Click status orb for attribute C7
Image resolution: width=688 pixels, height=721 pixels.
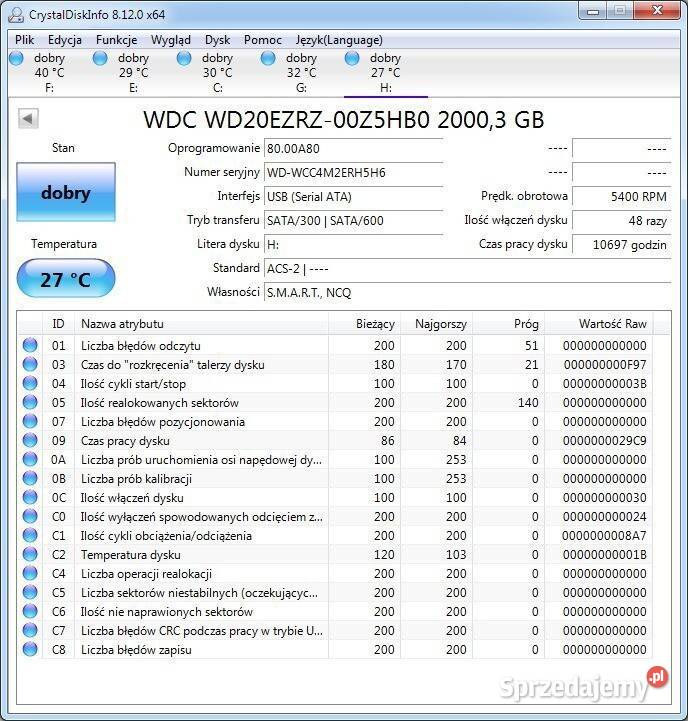(30, 630)
